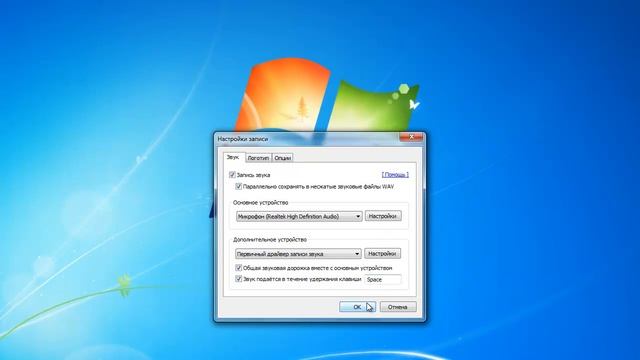Open the Логотип tab
This screenshot has height=360, width=640.
(258, 158)
